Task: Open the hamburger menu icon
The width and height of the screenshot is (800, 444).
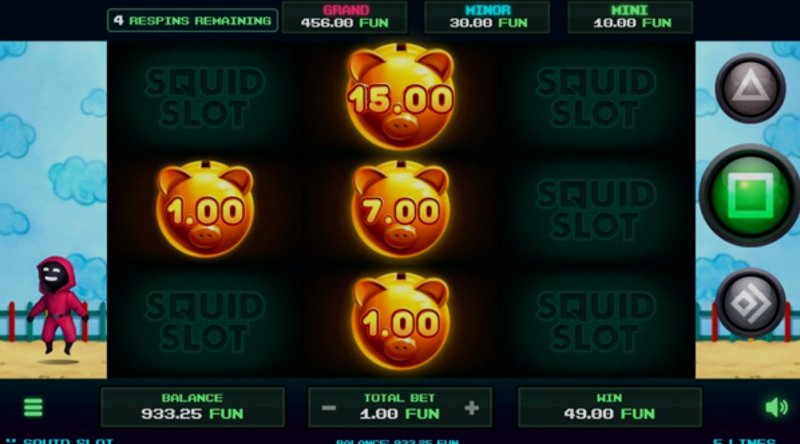Action: click(33, 407)
